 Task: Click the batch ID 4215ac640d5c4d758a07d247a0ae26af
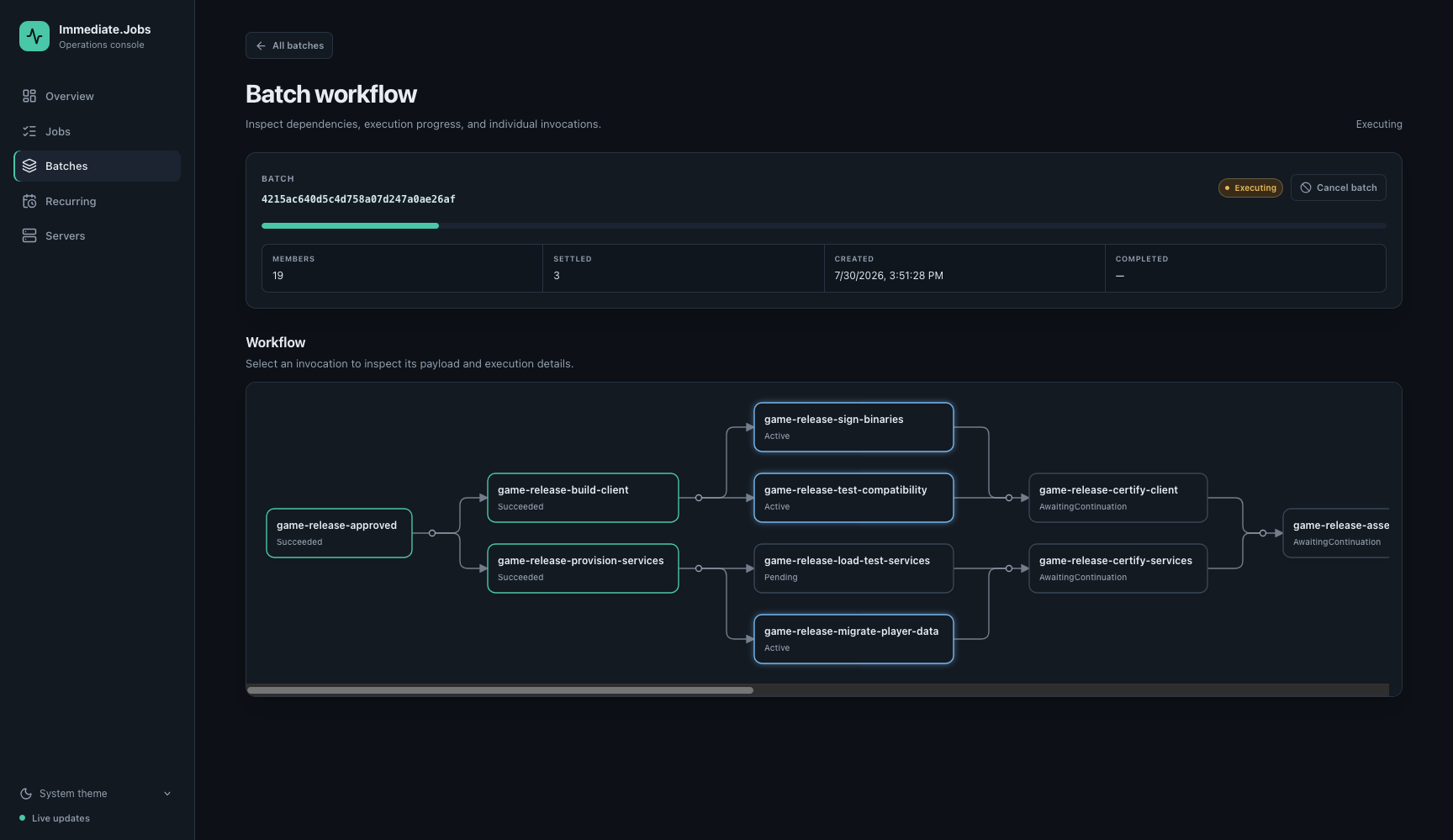pyautogui.click(x=358, y=199)
